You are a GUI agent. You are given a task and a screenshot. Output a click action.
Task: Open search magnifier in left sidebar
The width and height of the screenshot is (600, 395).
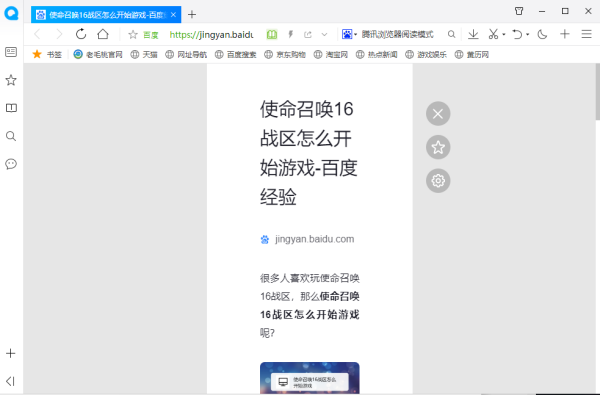point(11,136)
